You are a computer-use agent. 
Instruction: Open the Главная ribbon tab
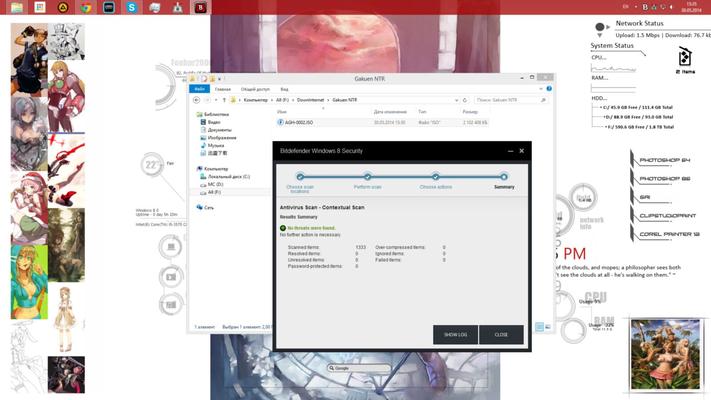click(x=223, y=89)
